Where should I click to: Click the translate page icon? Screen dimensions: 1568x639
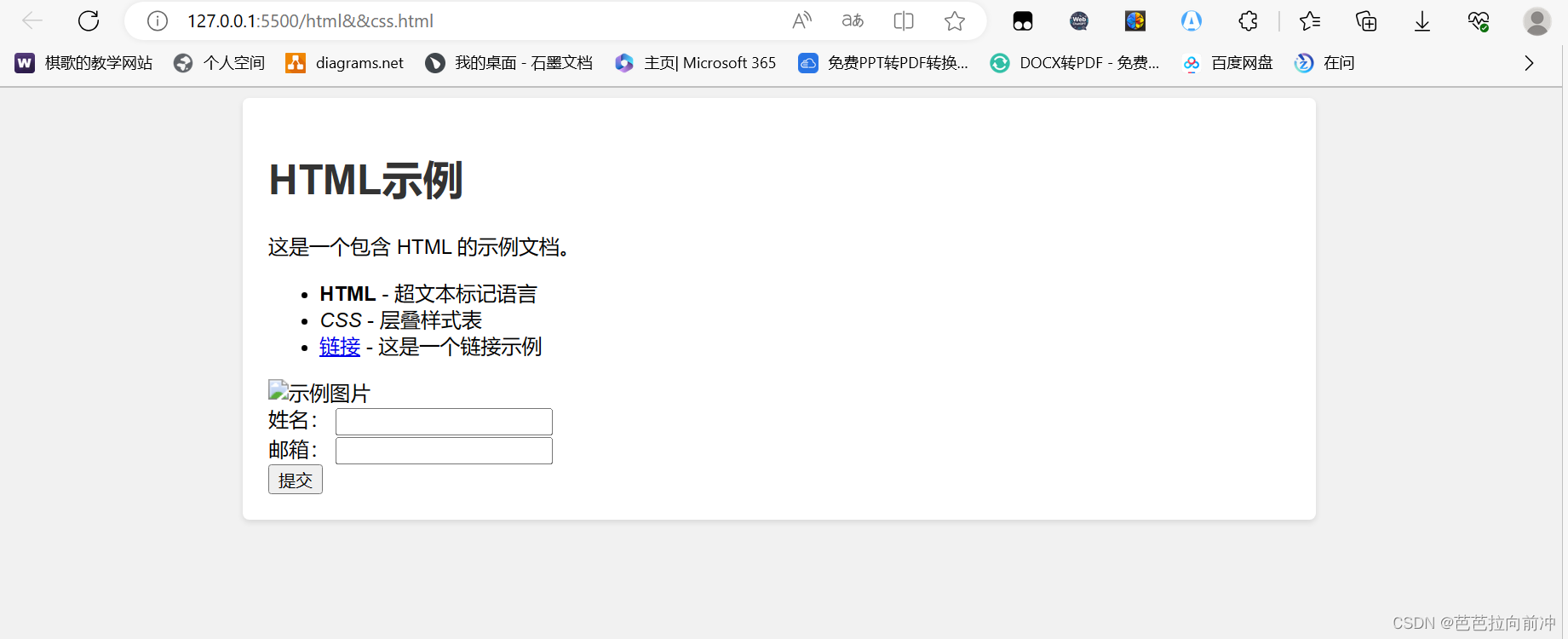(853, 20)
